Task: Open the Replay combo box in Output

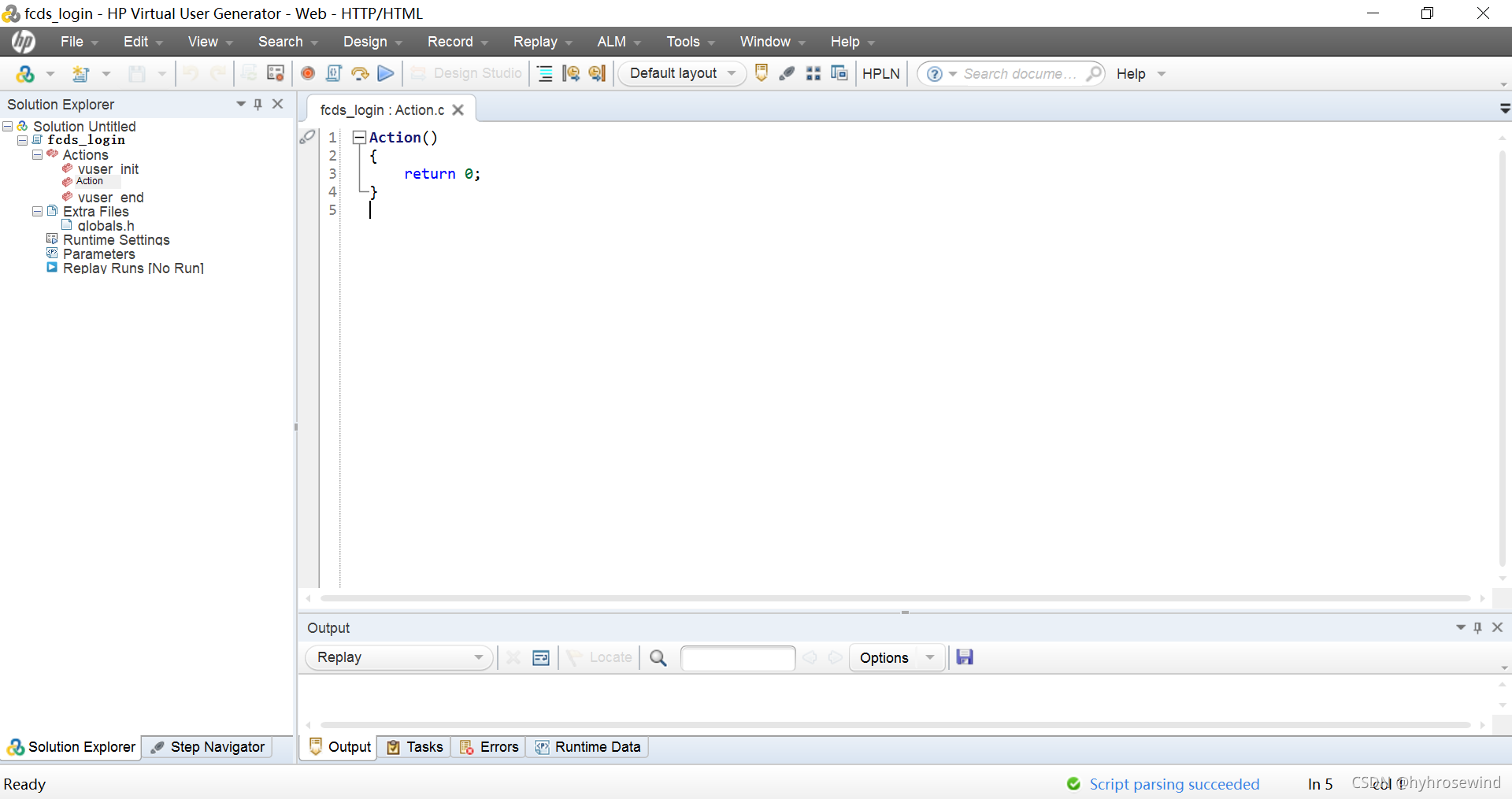Action: pos(399,657)
